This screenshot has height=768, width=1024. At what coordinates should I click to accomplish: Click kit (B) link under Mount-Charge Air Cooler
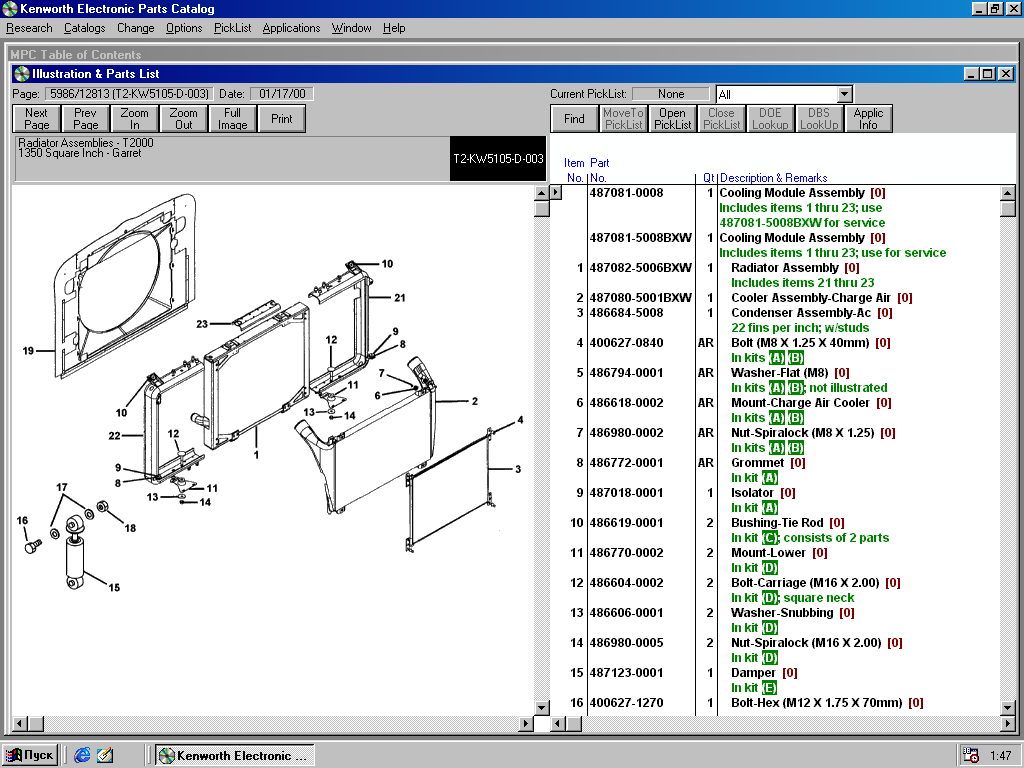tap(795, 418)
